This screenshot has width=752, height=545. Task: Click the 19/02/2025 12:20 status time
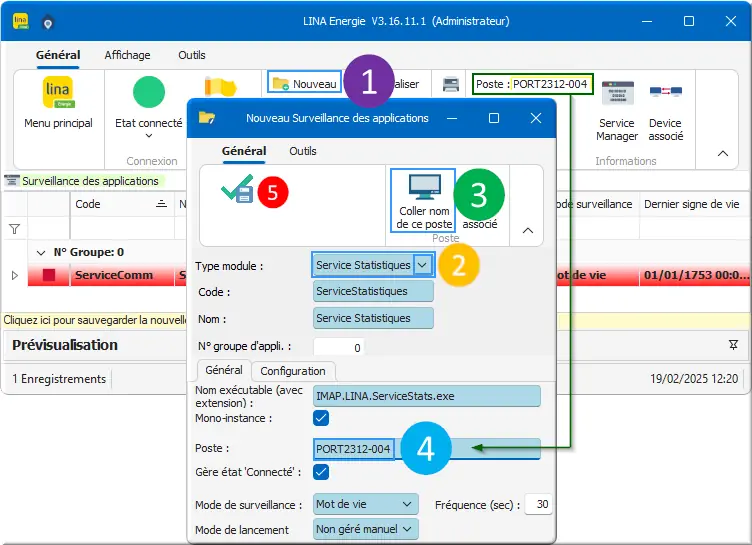pos(694,379)
